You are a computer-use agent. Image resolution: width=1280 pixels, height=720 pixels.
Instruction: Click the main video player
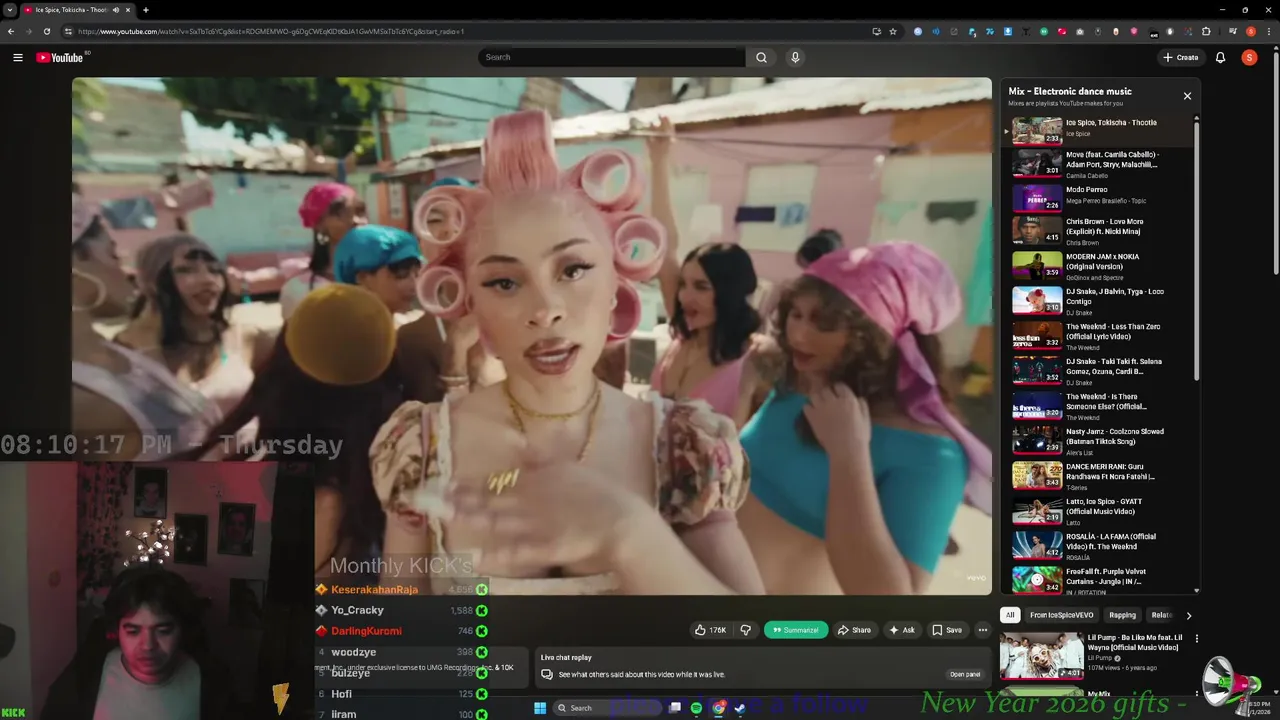[532, 336]
